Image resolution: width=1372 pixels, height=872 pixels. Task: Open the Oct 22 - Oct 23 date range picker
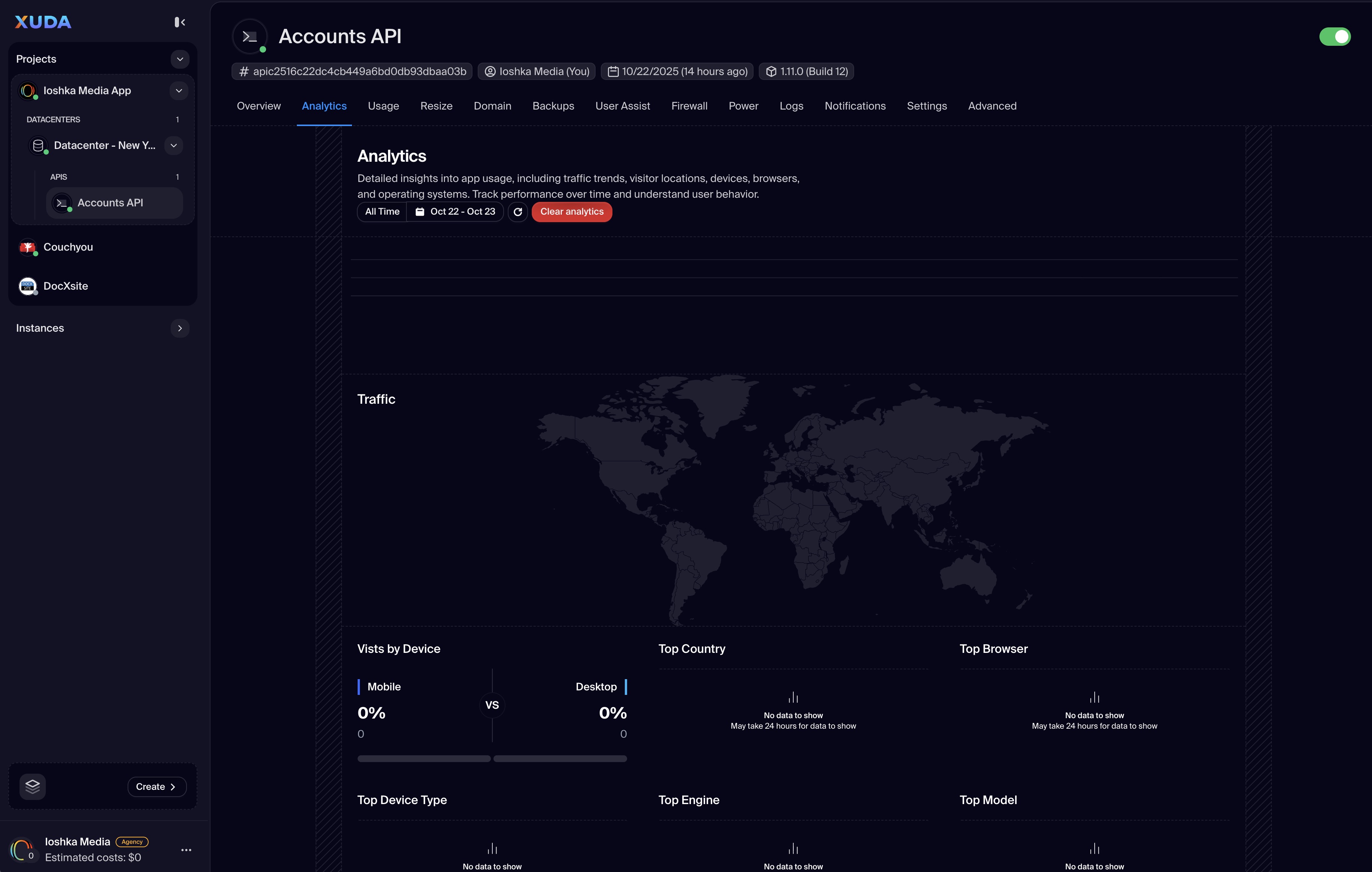click(x=455, y=212)
